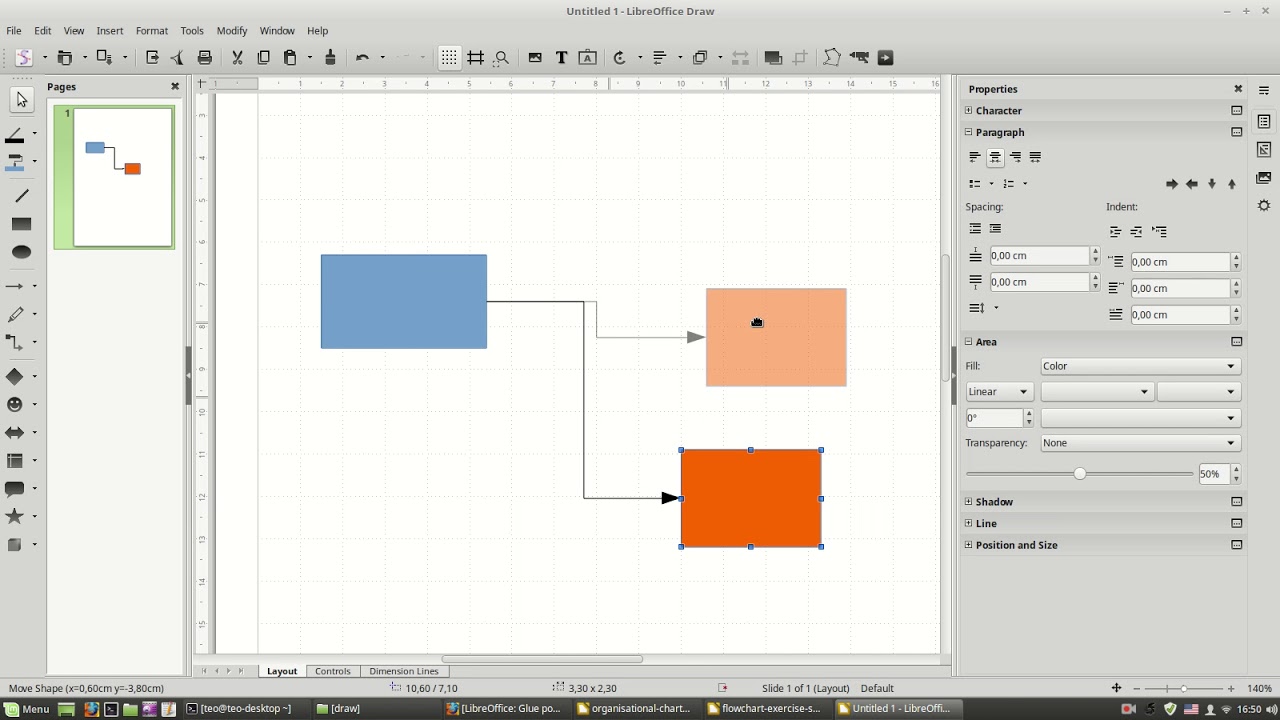Image resolution: width=1280 pixels, height=720 pixels.
Task: Set paragraph Align Left
Action: (975, 157)
